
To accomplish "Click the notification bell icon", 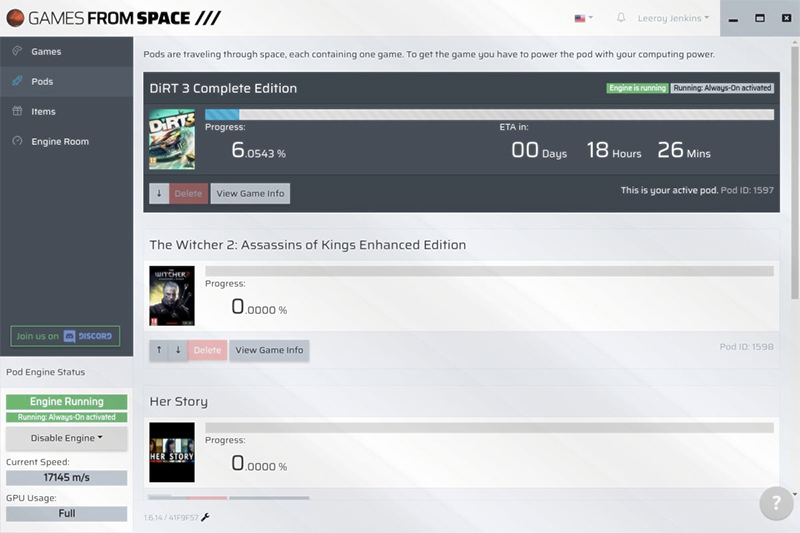I will click(621, 17).
